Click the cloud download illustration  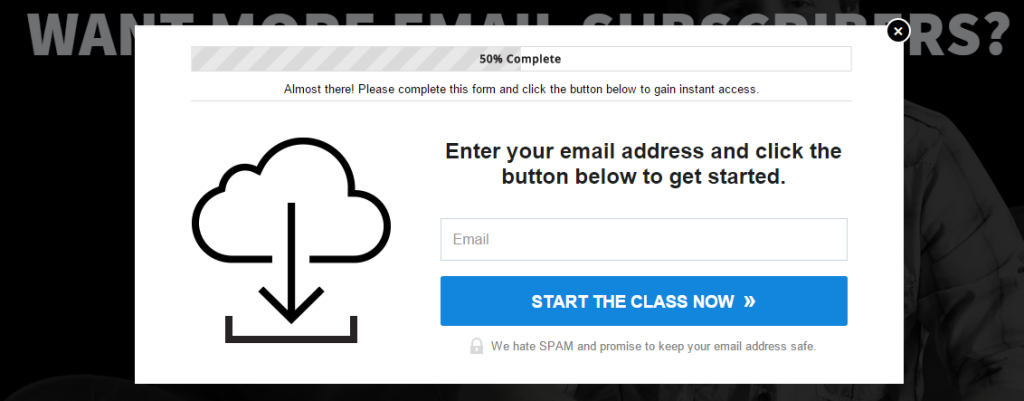pos(291,240)
